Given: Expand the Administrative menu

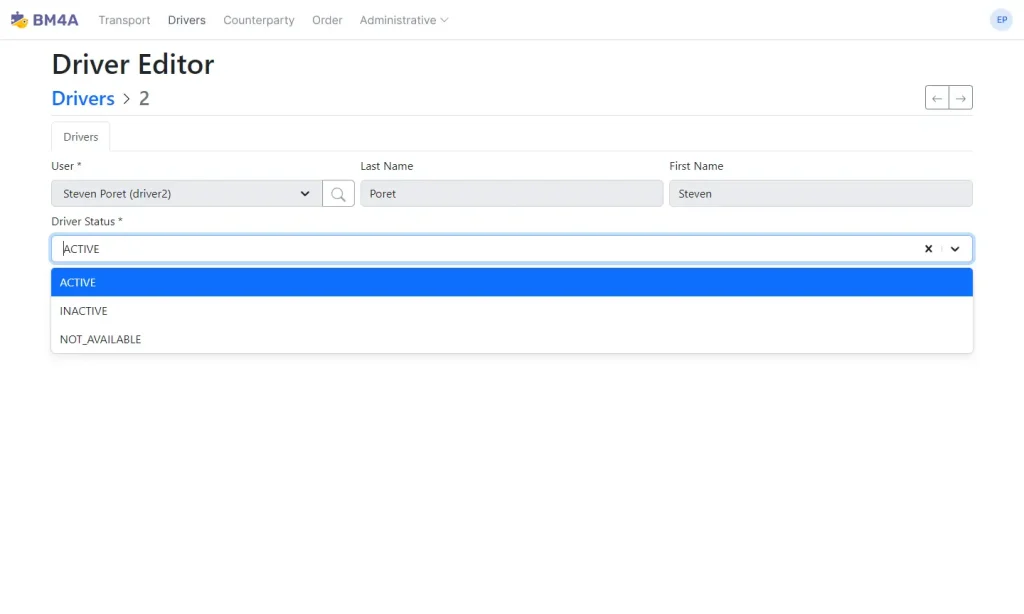Looking at the screenshot, I should click(404, 20).
